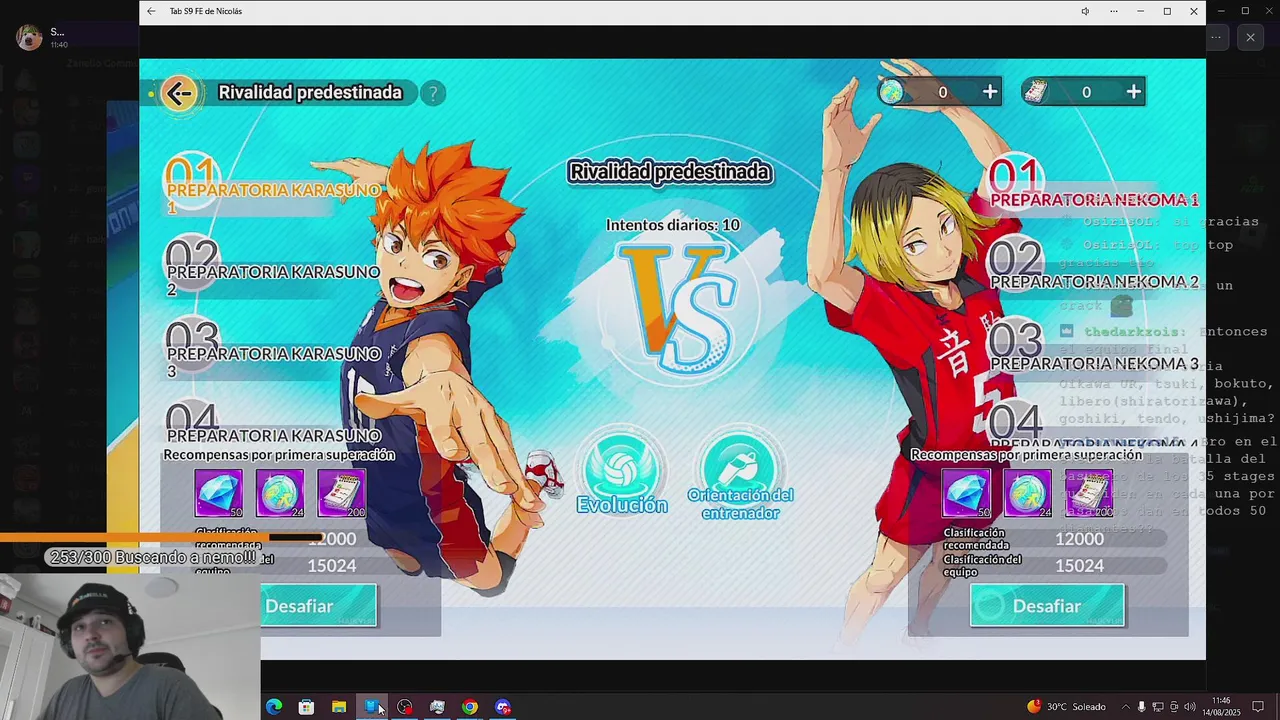The image size is (1280, 720).
Task: Tap the green volleyball coin currency icon
Action: (891, 92)
